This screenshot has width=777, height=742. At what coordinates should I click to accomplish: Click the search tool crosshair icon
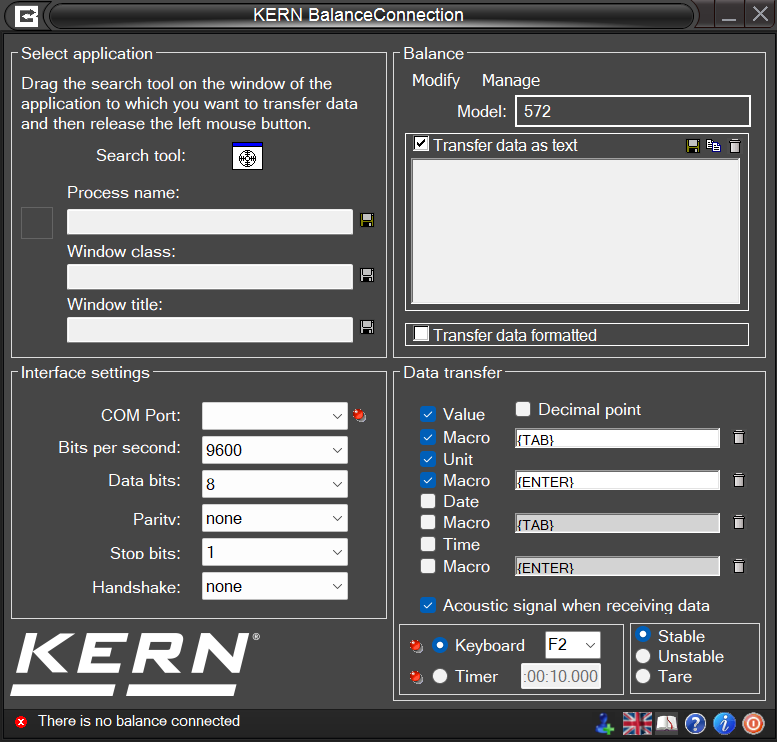coord(247,156)
